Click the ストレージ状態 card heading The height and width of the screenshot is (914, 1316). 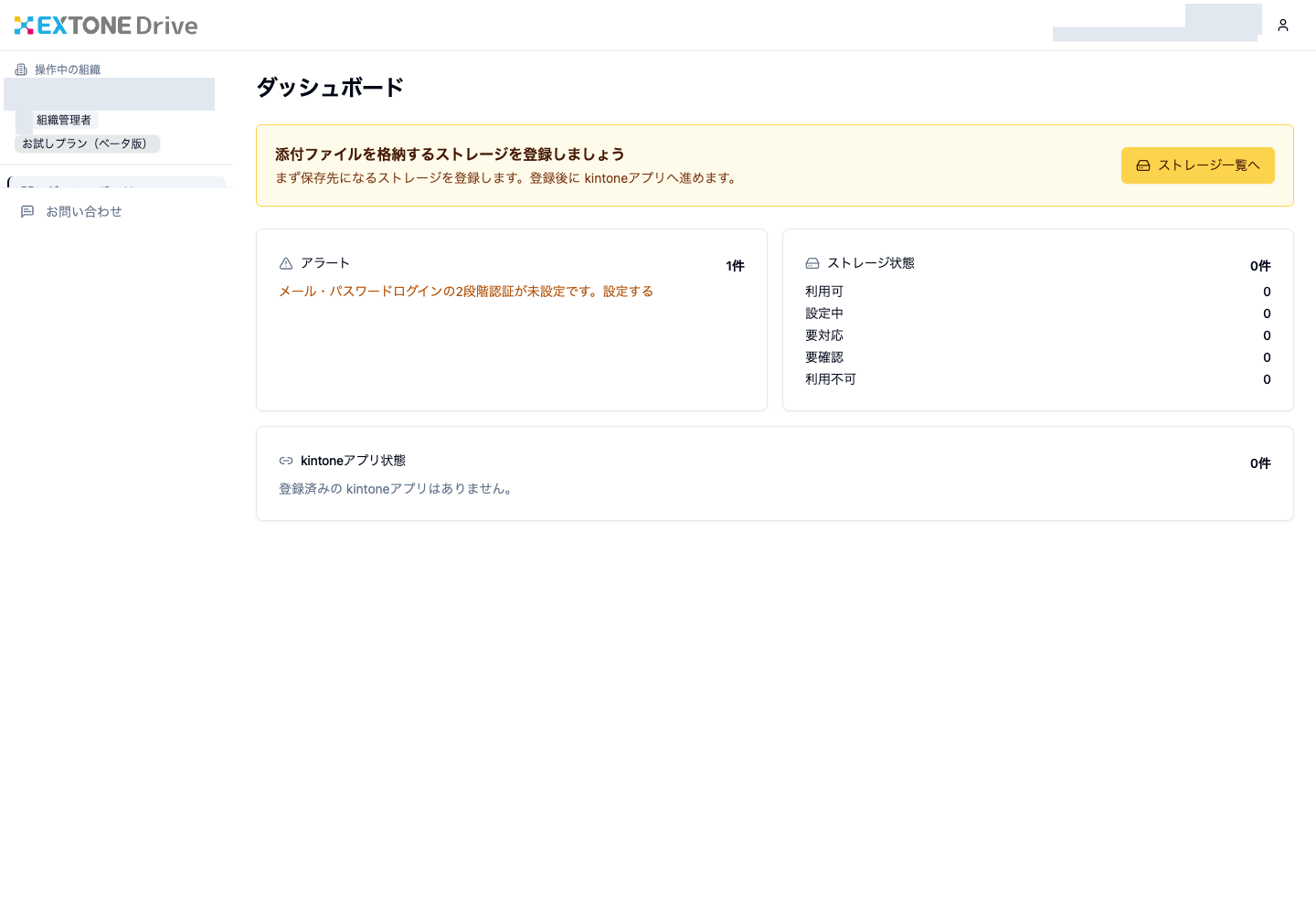(871, 263)
